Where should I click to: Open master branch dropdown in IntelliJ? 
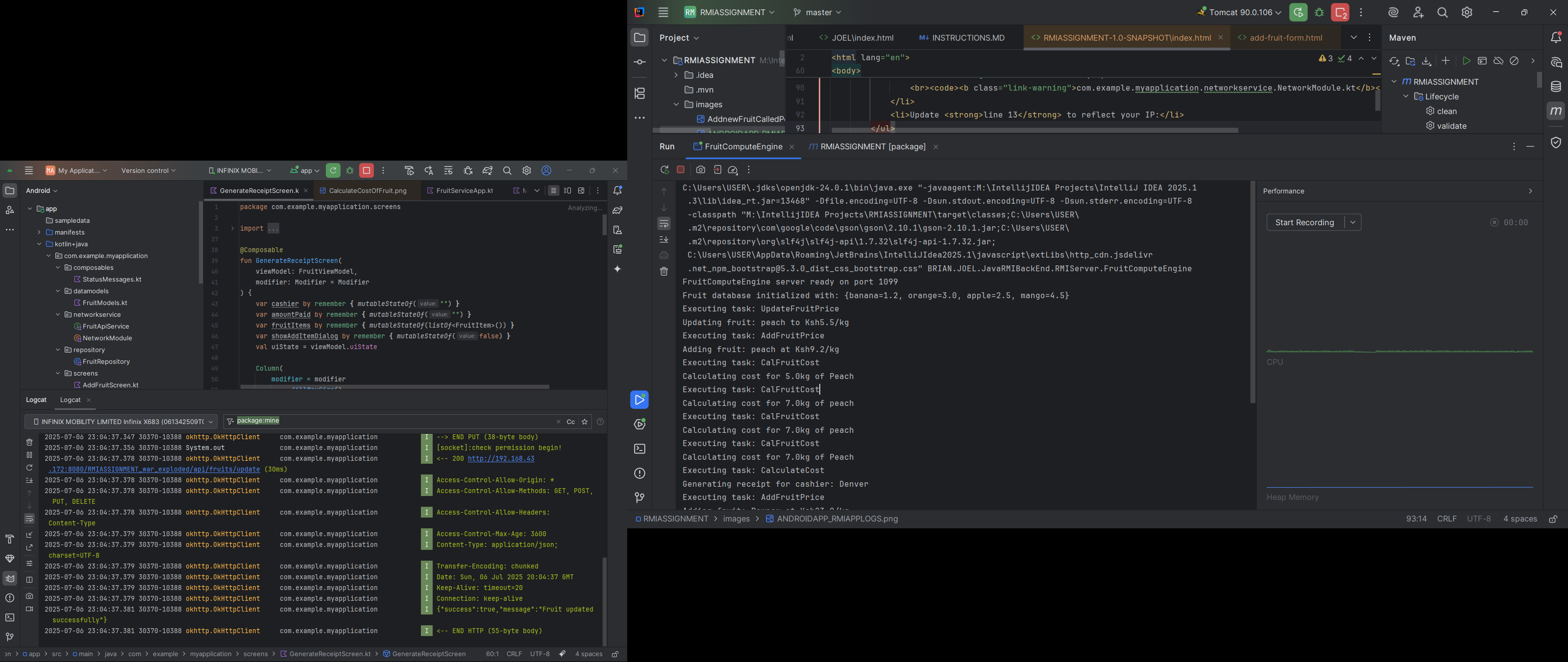coord(816,13)
